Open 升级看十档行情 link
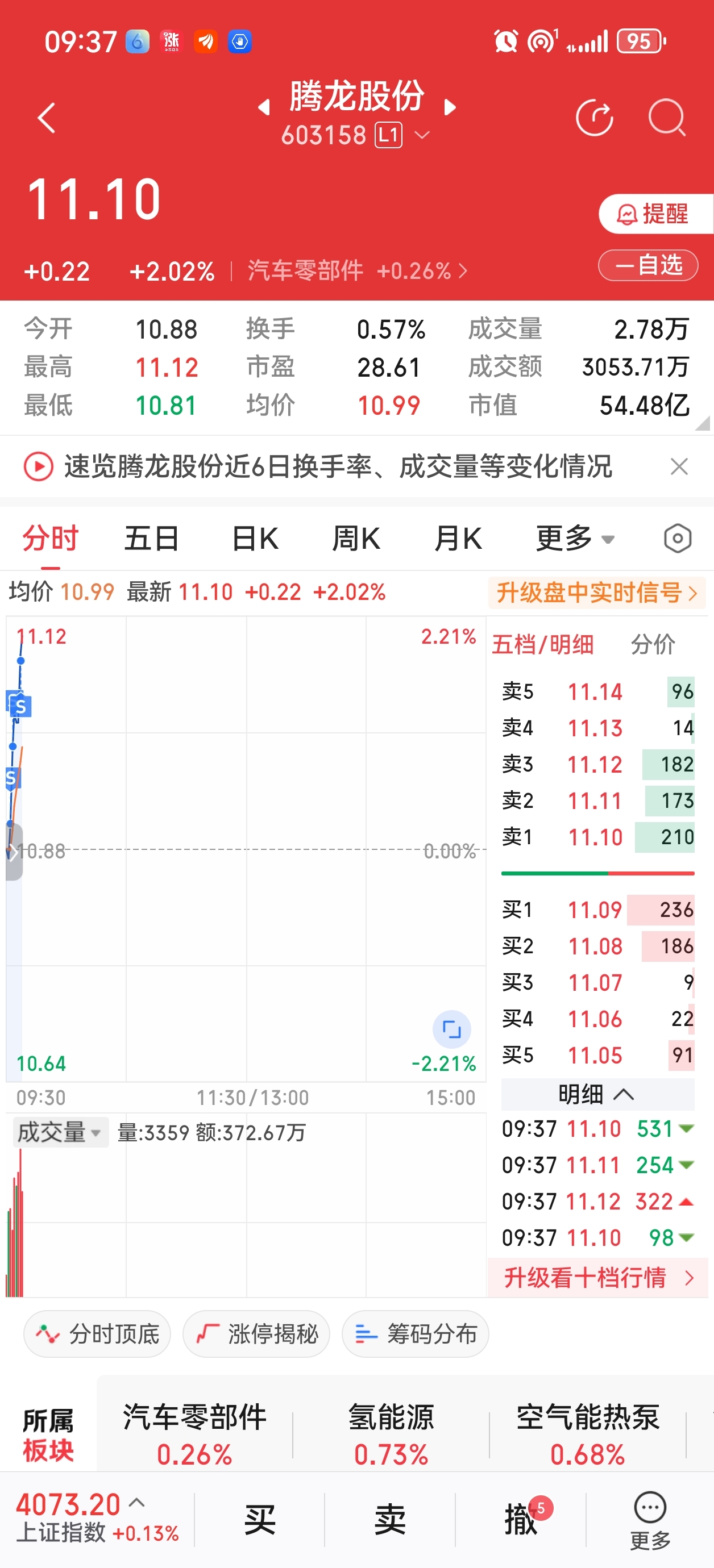The image size is (714, 1568). tap(597, 1278)
